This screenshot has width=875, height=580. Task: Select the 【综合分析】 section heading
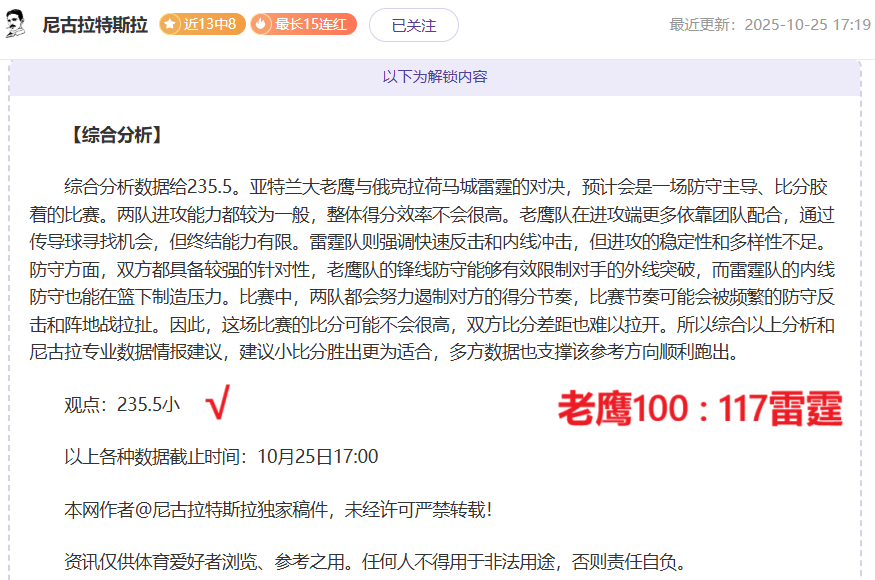(x=116, y=135)
